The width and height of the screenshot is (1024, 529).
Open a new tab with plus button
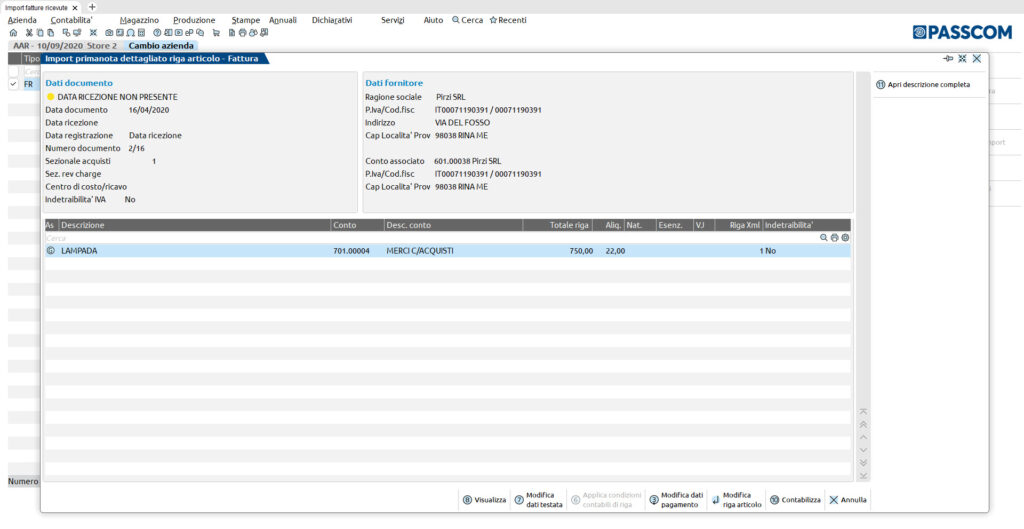pyautogui.click(x=92, y=7)
